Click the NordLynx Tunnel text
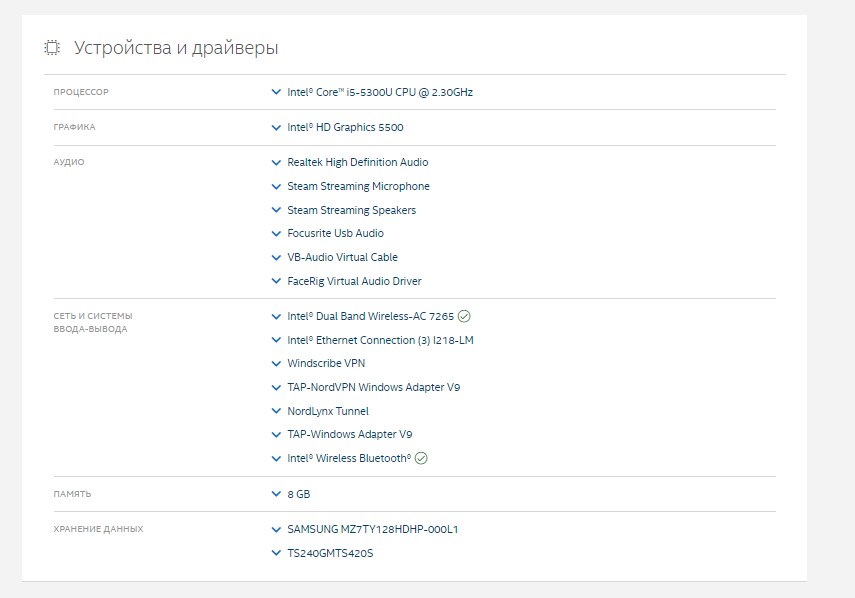This screenshot has height=598, width=855. coord(328,411)
